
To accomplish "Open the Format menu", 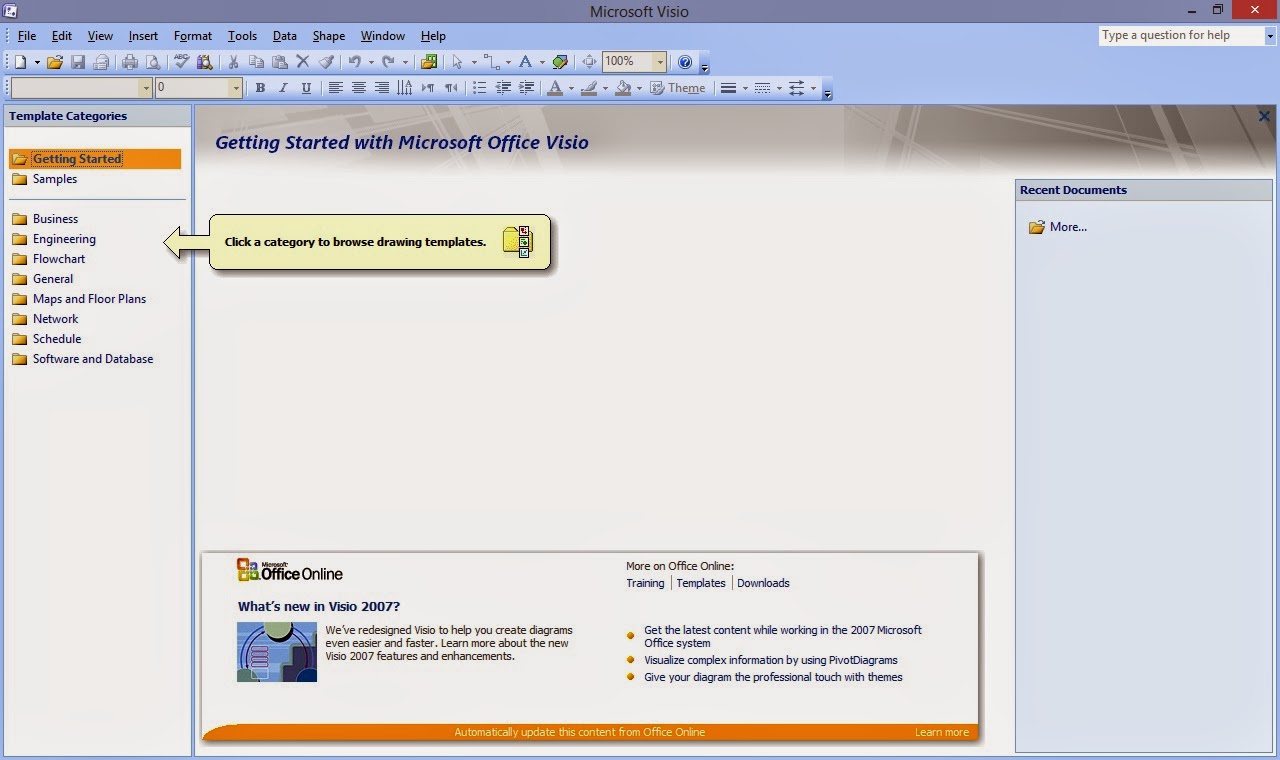I will tap(193, 36).
